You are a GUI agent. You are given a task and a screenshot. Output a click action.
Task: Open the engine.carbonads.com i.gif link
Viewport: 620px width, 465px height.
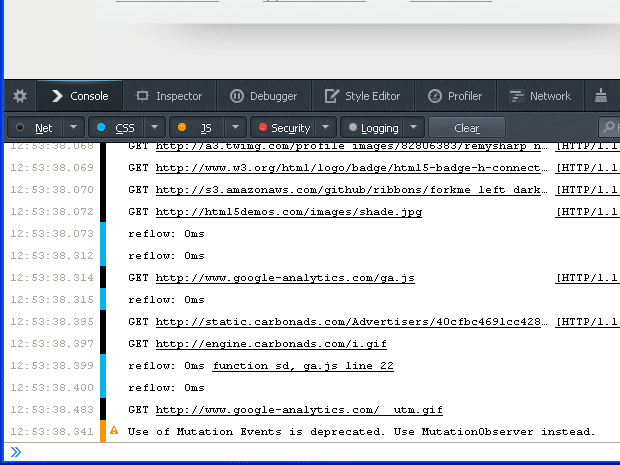click(x=271, y=344)
